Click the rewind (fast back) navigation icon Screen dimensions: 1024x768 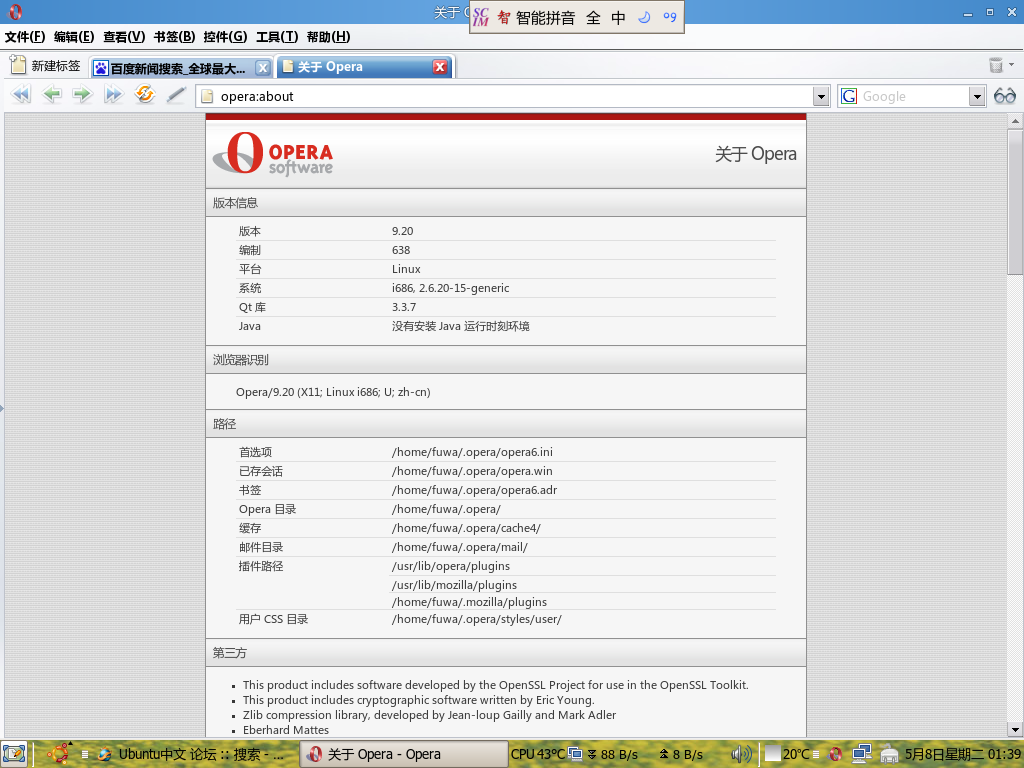click(21, 95)
